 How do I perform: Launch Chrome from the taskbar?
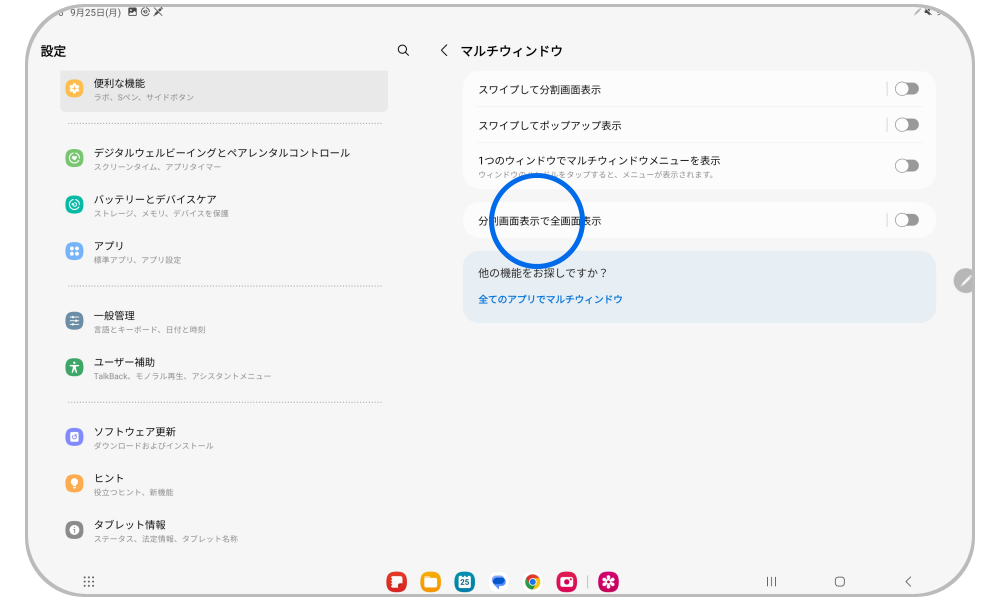[533, 582]
